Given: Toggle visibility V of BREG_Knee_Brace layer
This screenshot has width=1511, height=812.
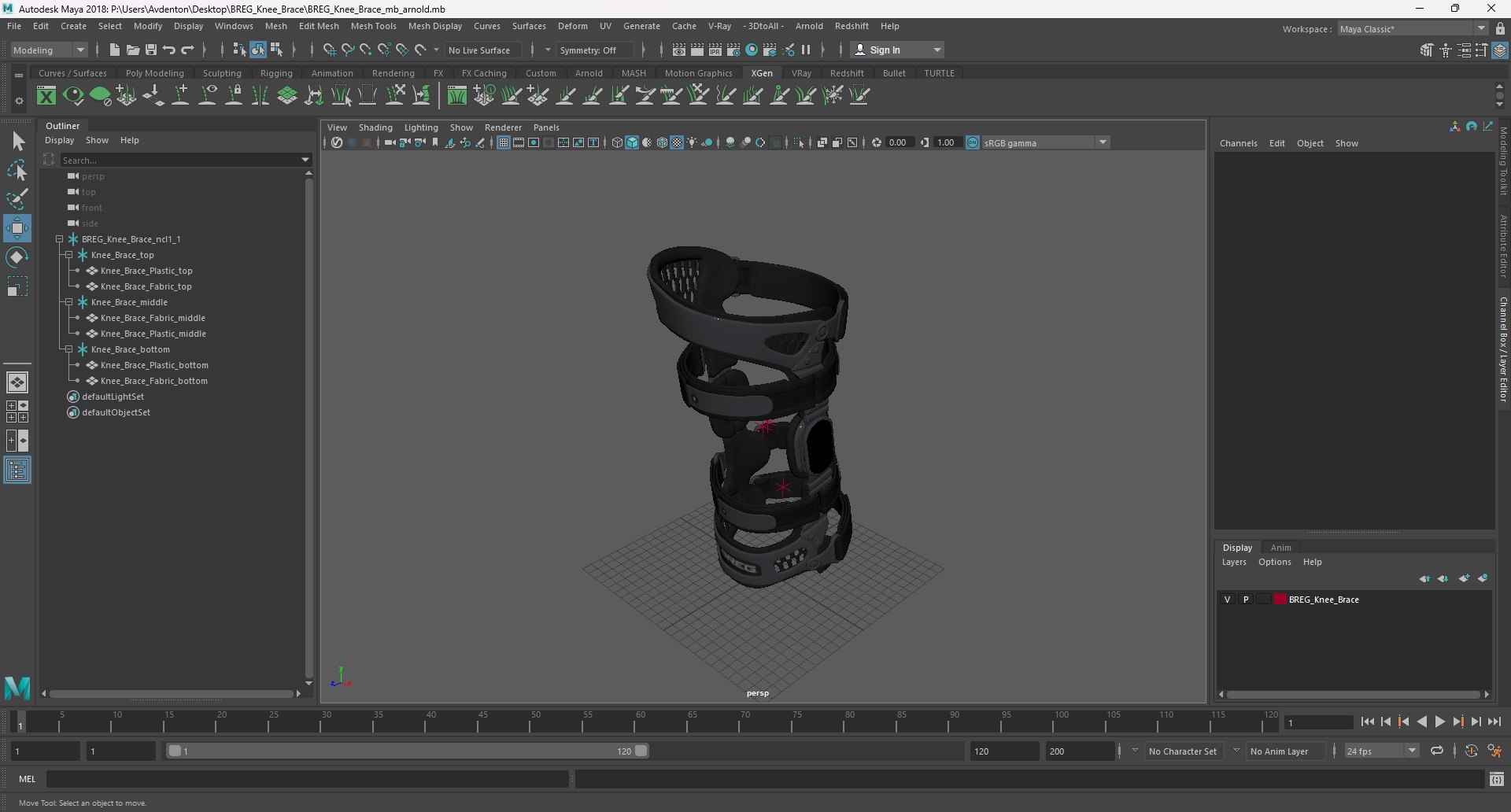Looking at the screenshot, I should 1227,600.
